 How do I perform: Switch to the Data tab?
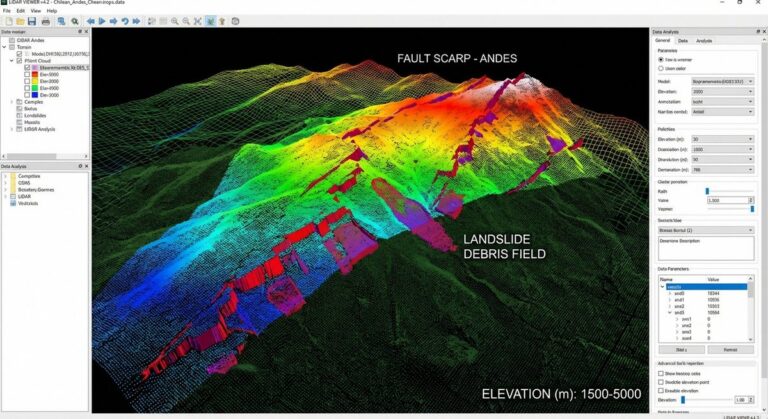point(683,41)
